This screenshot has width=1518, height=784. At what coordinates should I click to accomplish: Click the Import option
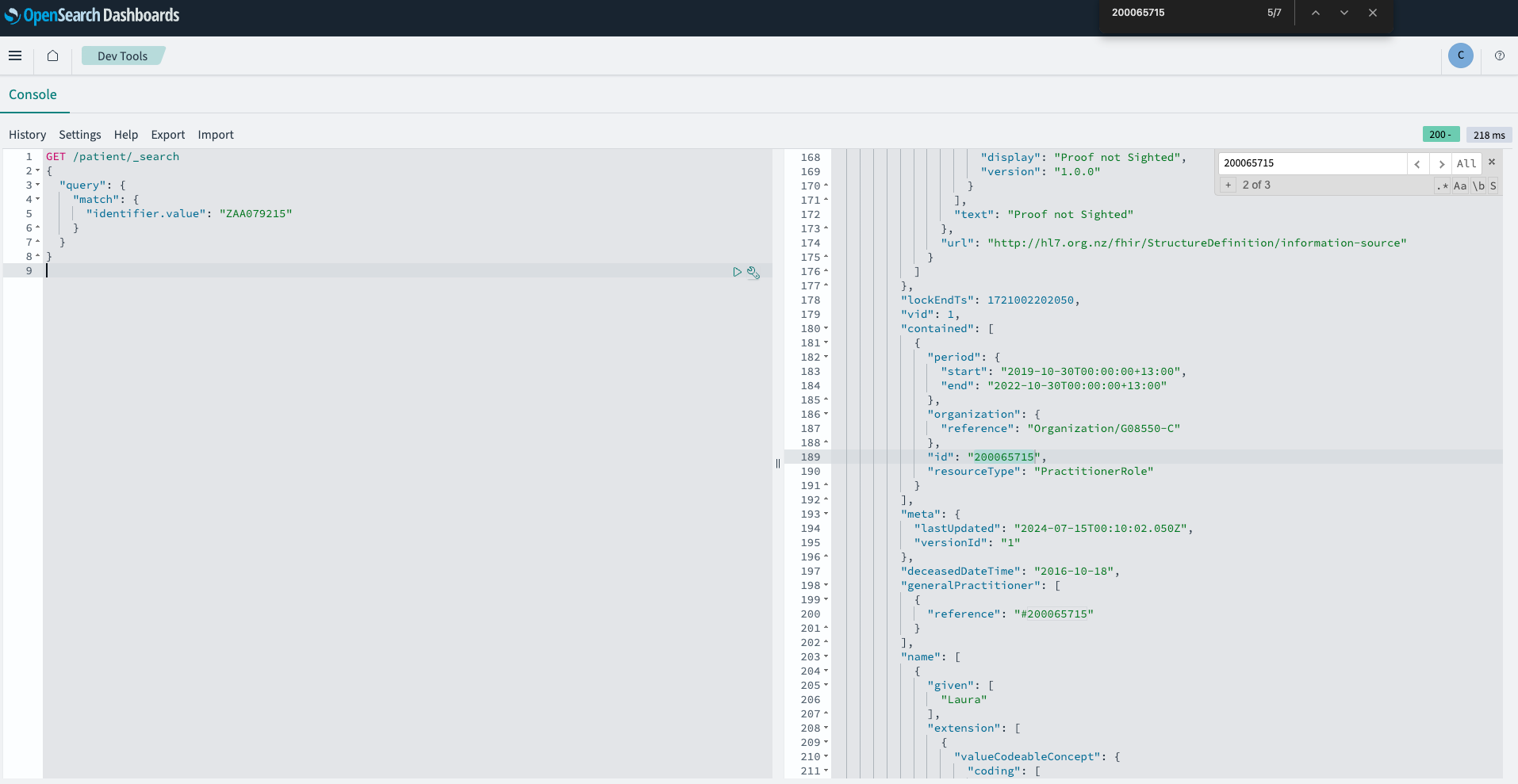[216, 135]
